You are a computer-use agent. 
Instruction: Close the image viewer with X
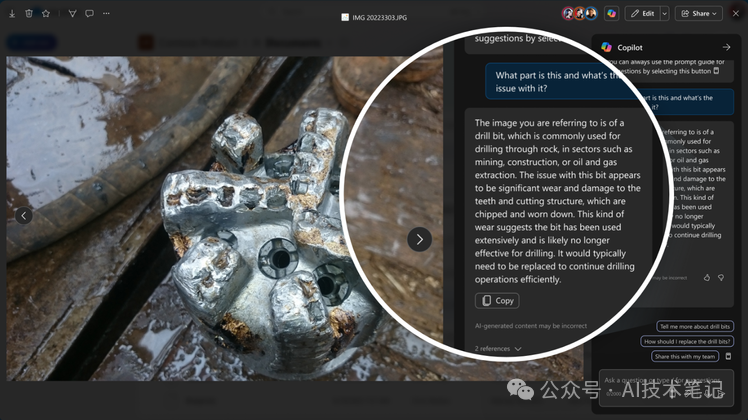point(736,14)
